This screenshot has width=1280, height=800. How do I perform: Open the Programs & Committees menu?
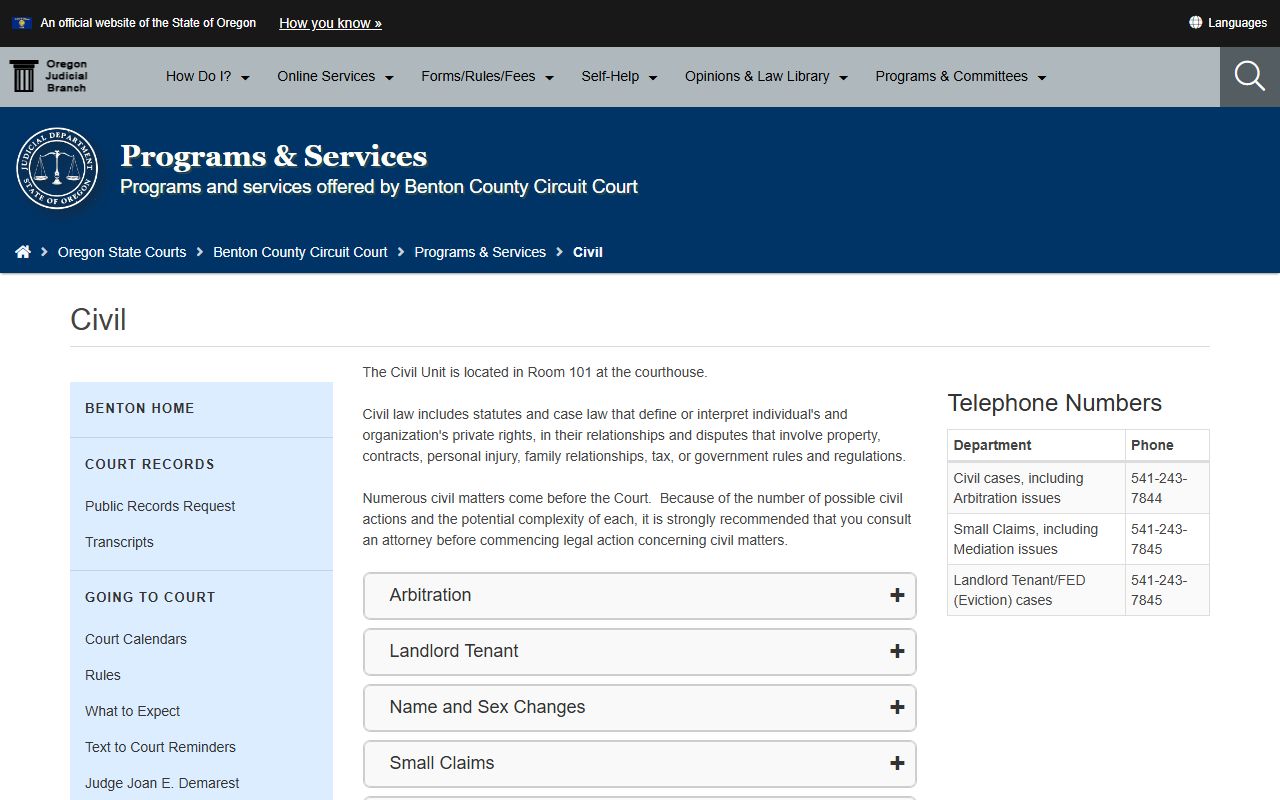[x=961, y=76]
